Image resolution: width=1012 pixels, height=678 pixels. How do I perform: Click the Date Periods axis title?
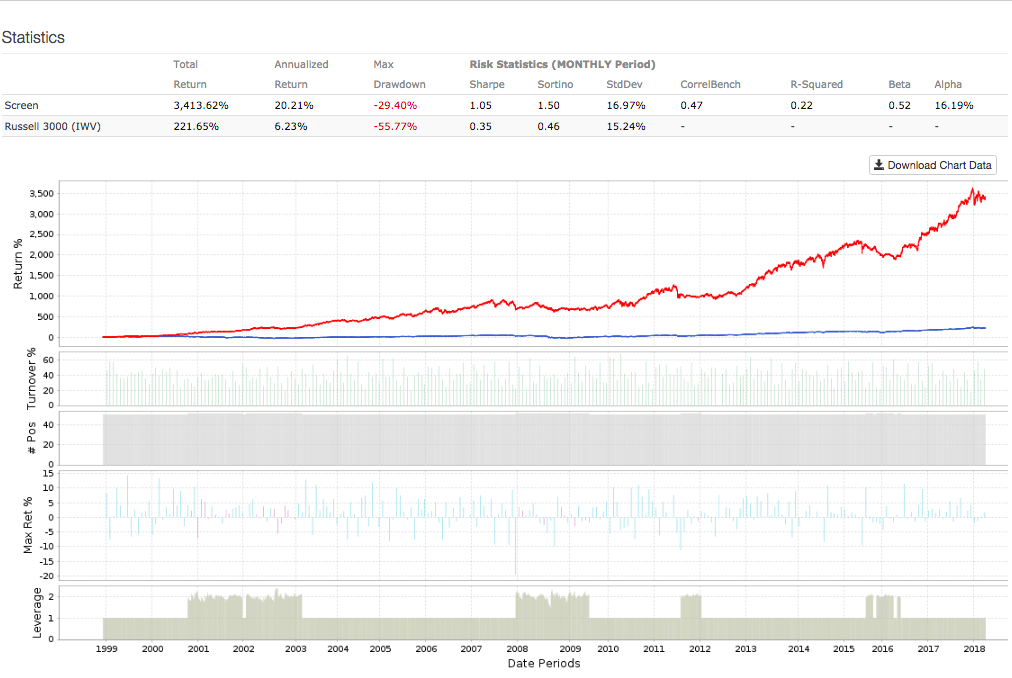543,663
